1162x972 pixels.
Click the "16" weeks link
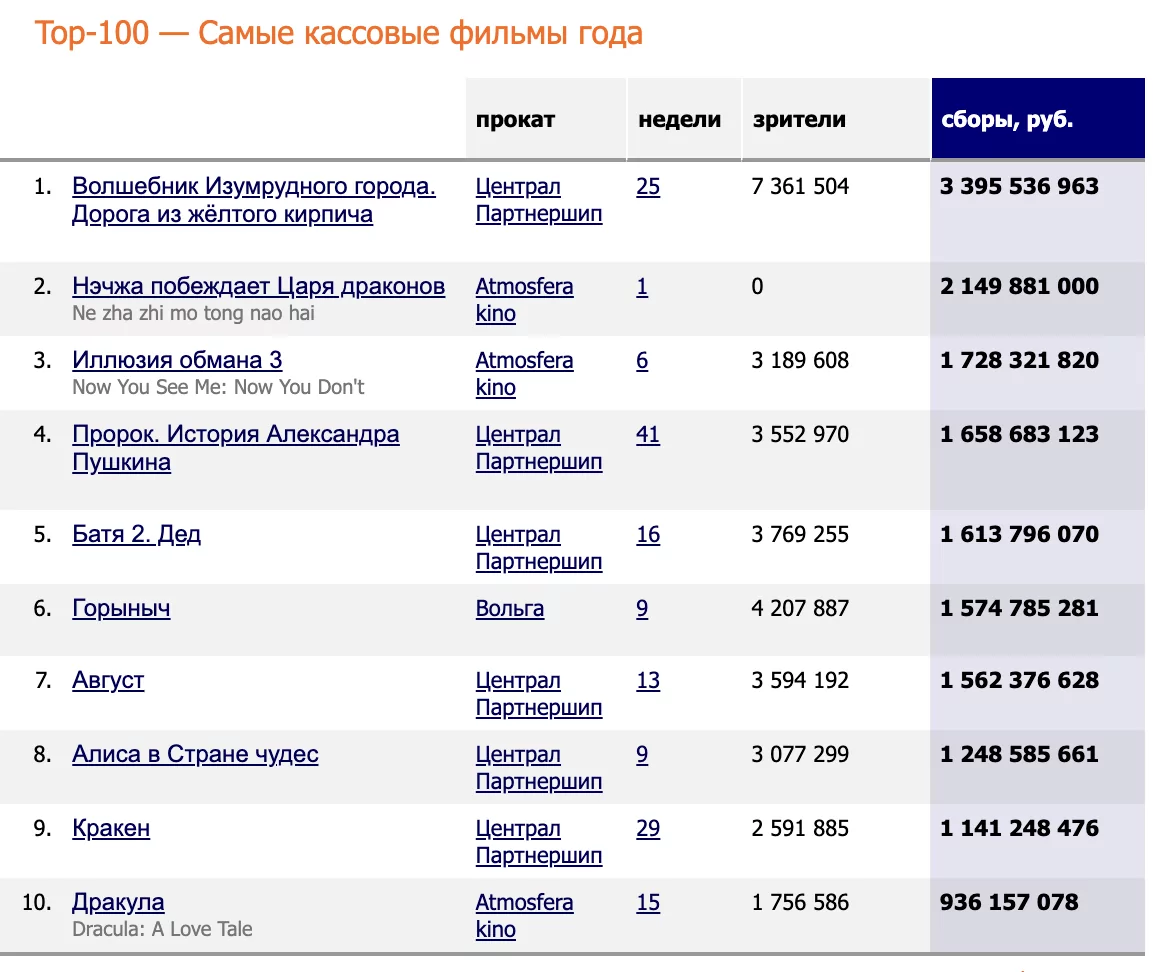pos(647,535)
